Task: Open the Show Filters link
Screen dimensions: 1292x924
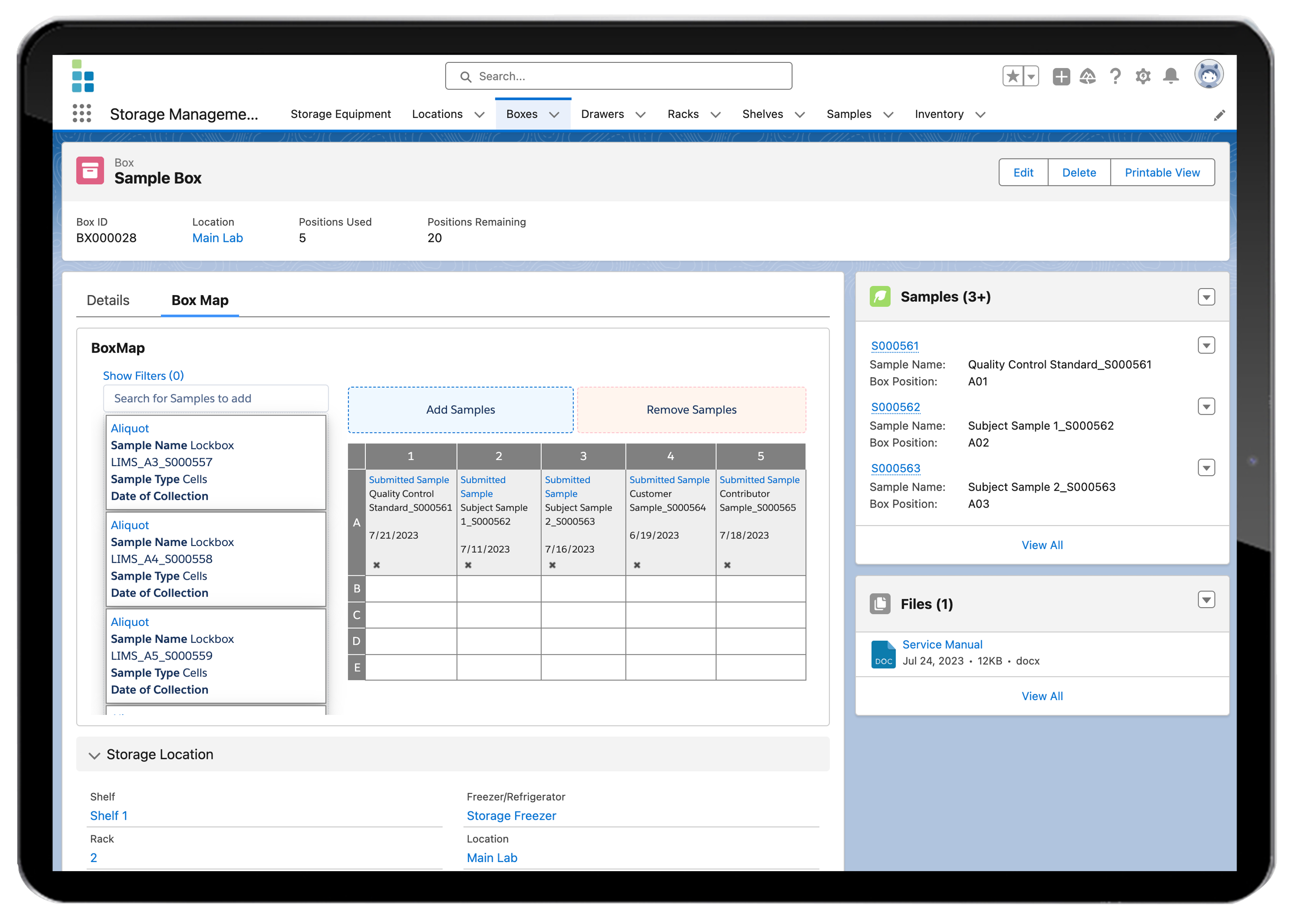Action: click(x=143, y=375)
